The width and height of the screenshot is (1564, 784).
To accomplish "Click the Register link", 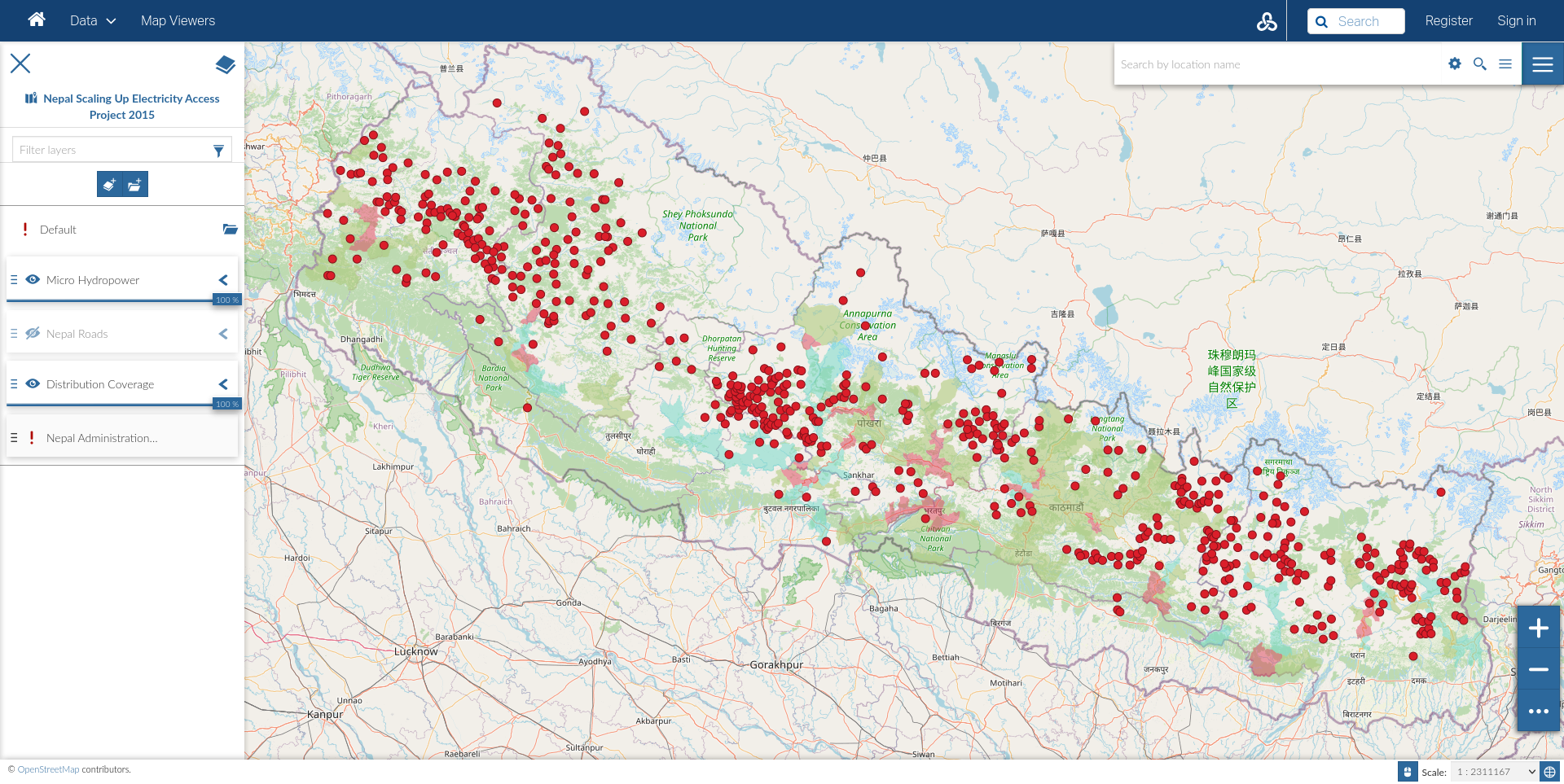I will [1448, 21].
